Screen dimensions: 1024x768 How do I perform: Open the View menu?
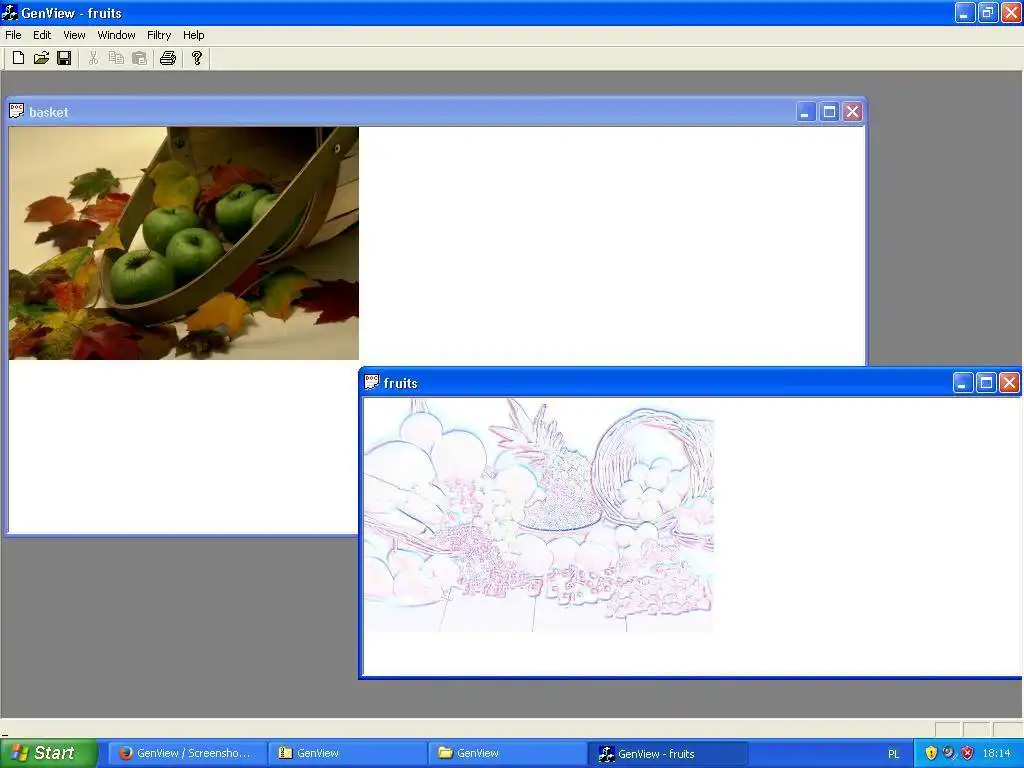coord(74,35)
